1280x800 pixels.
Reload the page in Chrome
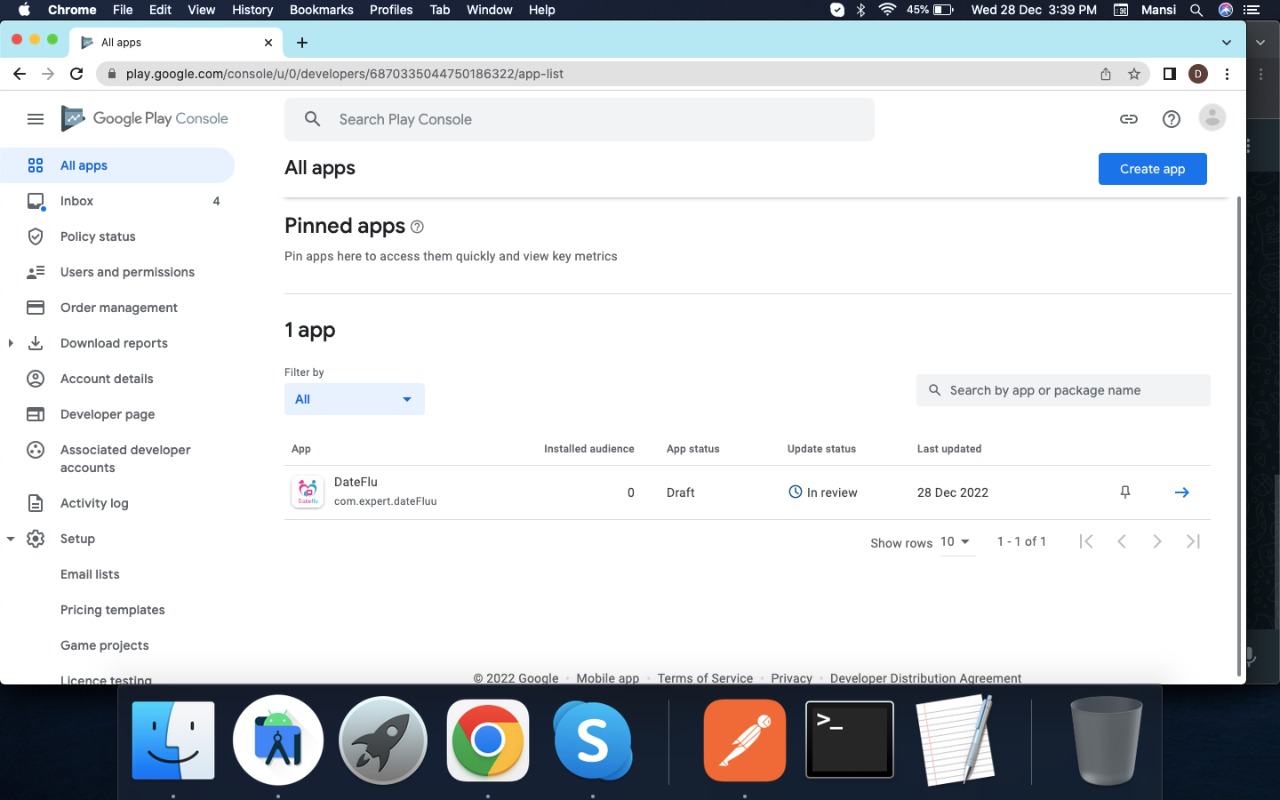point(76,74)
